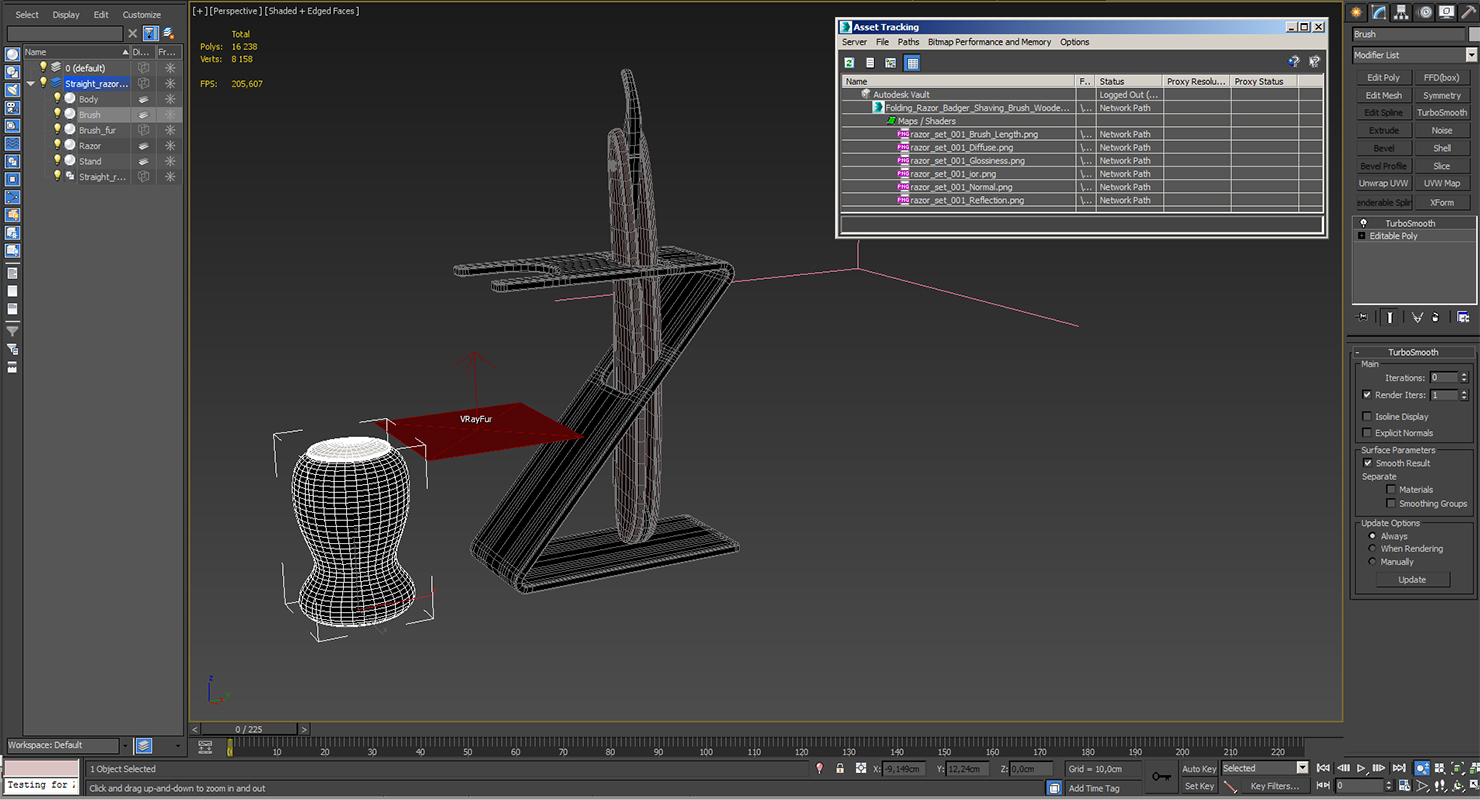Enable Separate by Materials checkbox
Viewport: 1480px width, 800px height.
pos(1391,490)
